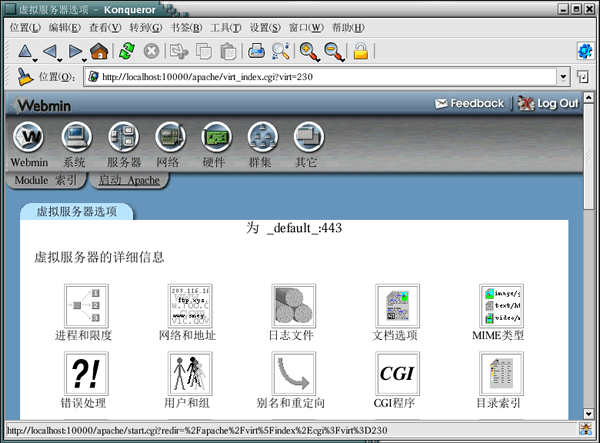Click the Copy toolbar icon

click(x=204, y=51)
